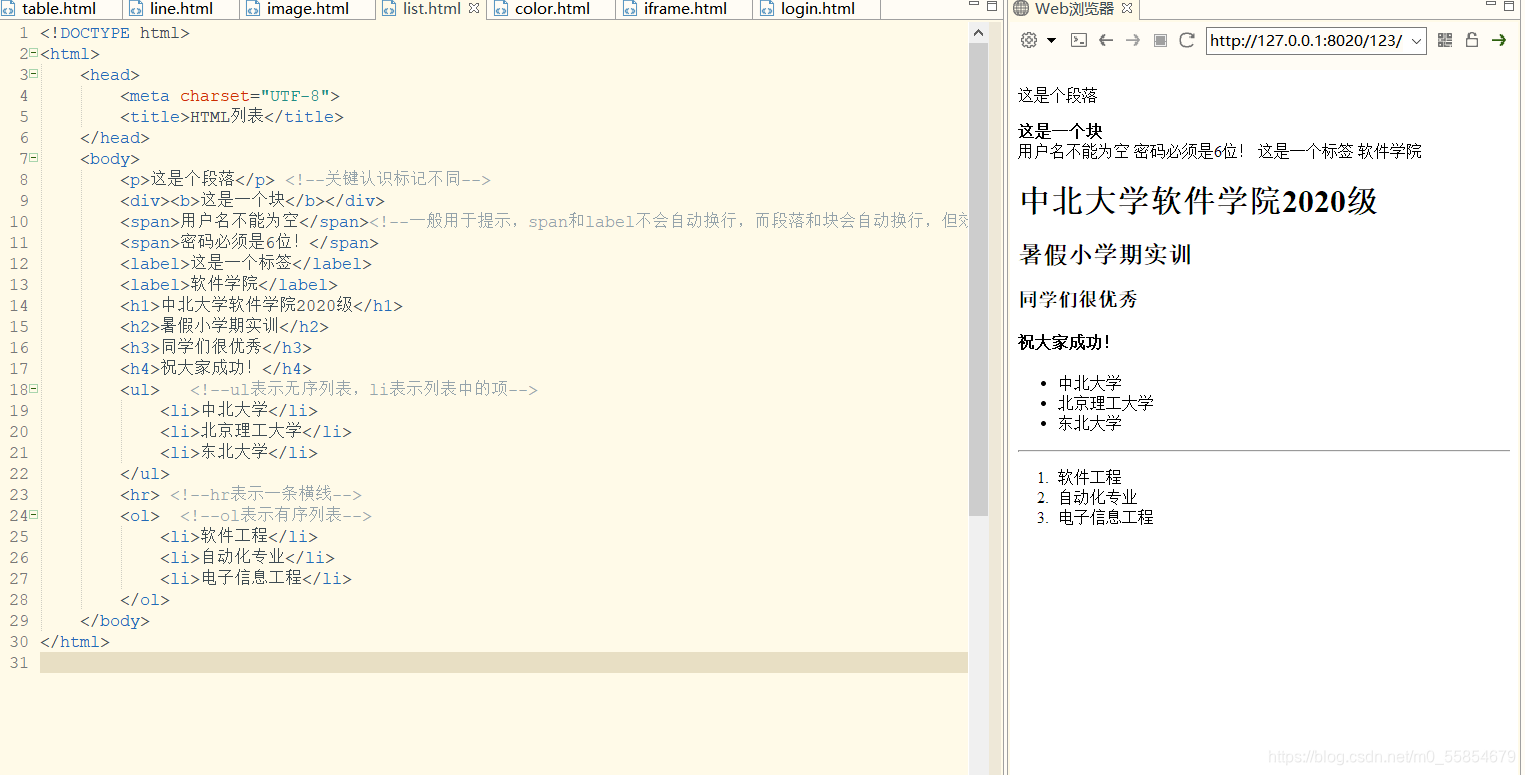Click the 东北大学 bullet item in the preview
The height and width of the screenshot is (775, 1525).
tap(1090, 423)
